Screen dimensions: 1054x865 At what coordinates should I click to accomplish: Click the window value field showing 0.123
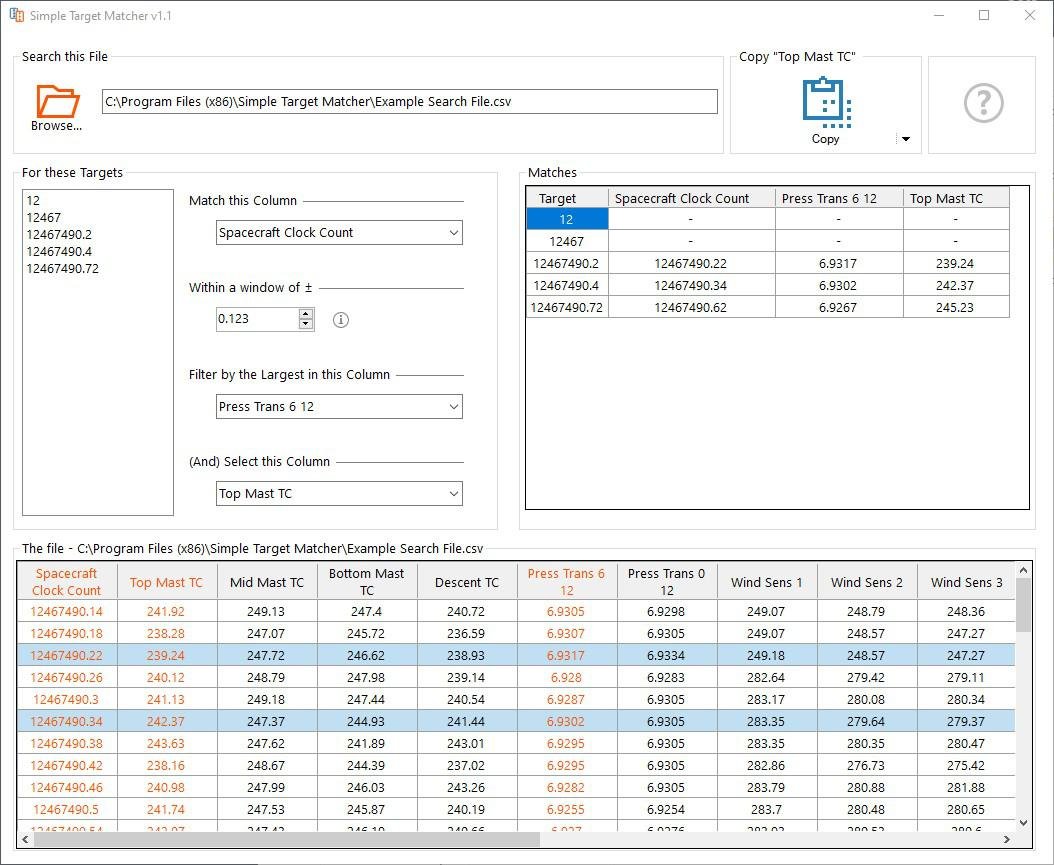257,320
